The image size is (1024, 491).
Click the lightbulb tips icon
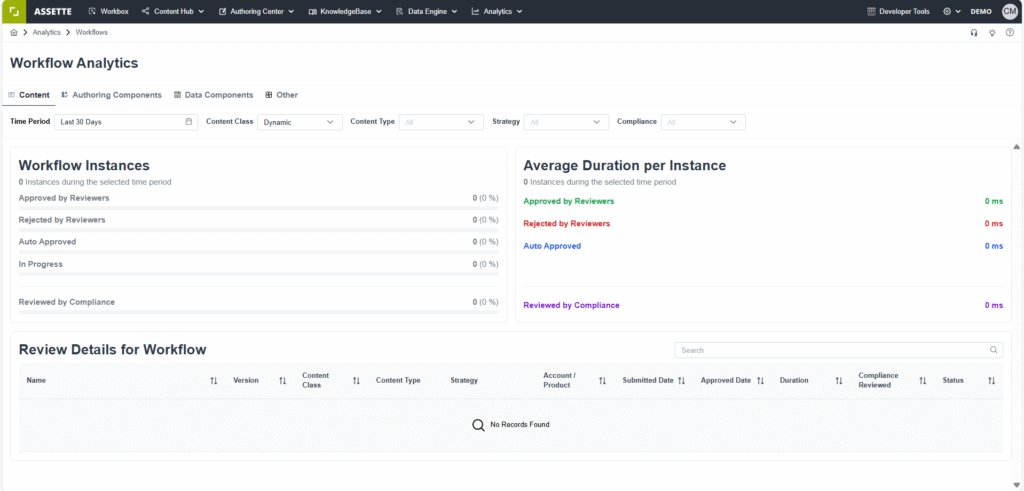click(x=992, y=33)
